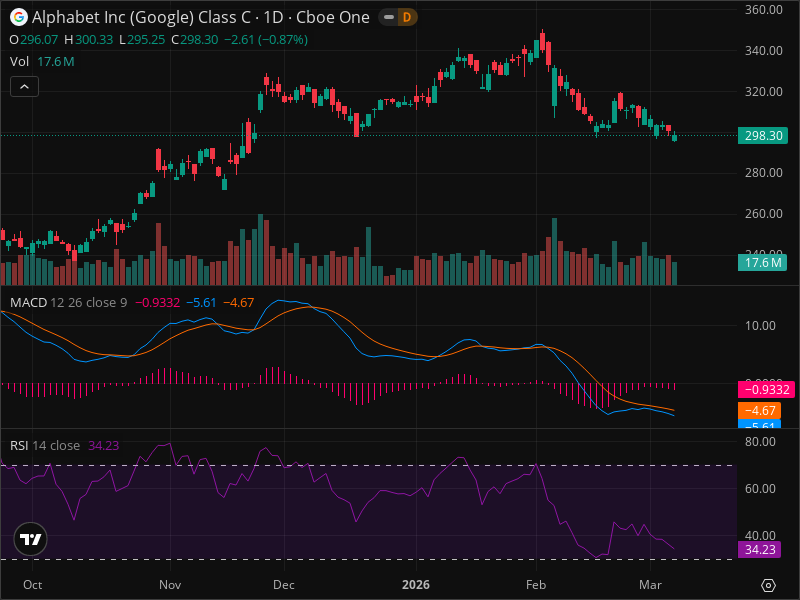Click the 260.00 price level on the scale
Image resolution: width=800 pixels, height=600 pixels.
[763, 213]
